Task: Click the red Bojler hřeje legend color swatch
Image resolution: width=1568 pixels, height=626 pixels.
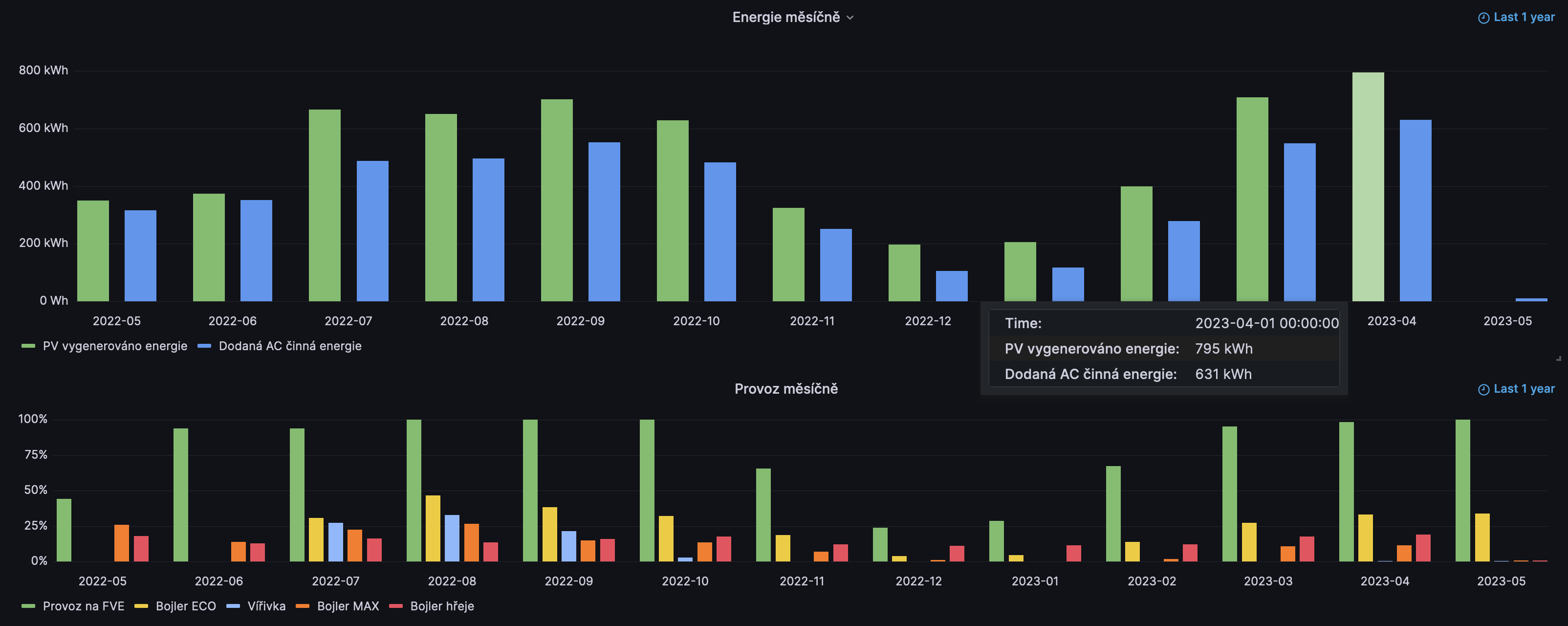Action: click(395, 606)
